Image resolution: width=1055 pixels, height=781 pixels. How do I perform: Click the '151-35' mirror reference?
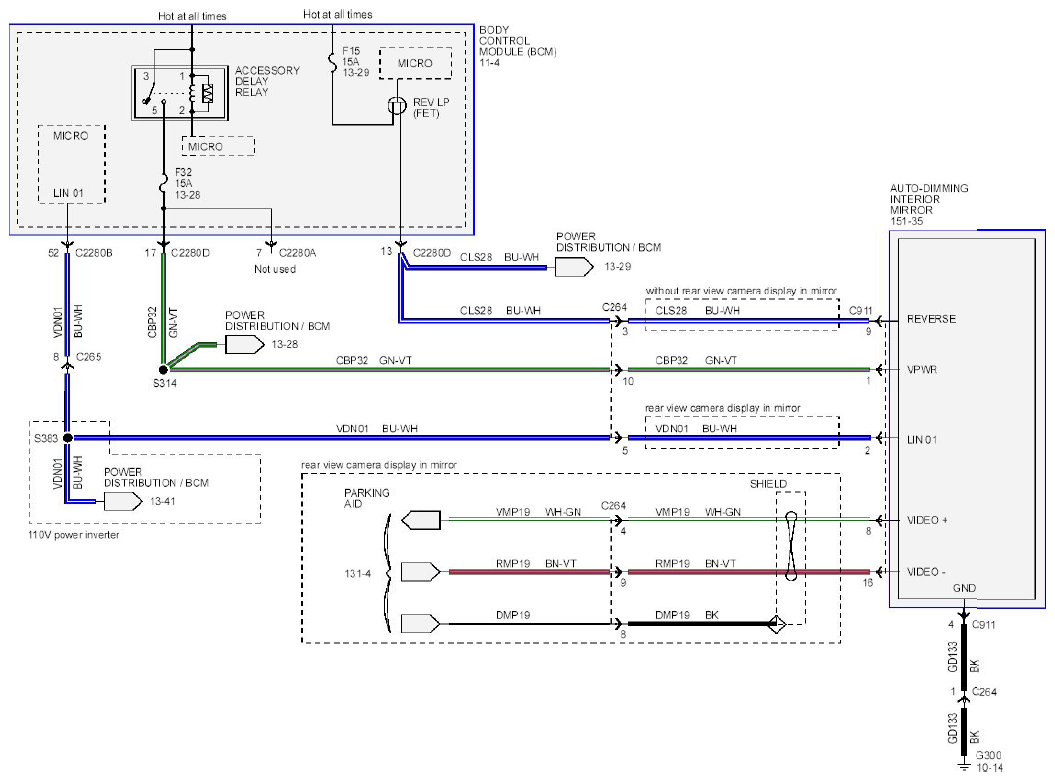pyautogui.click(x=906, y=221)
